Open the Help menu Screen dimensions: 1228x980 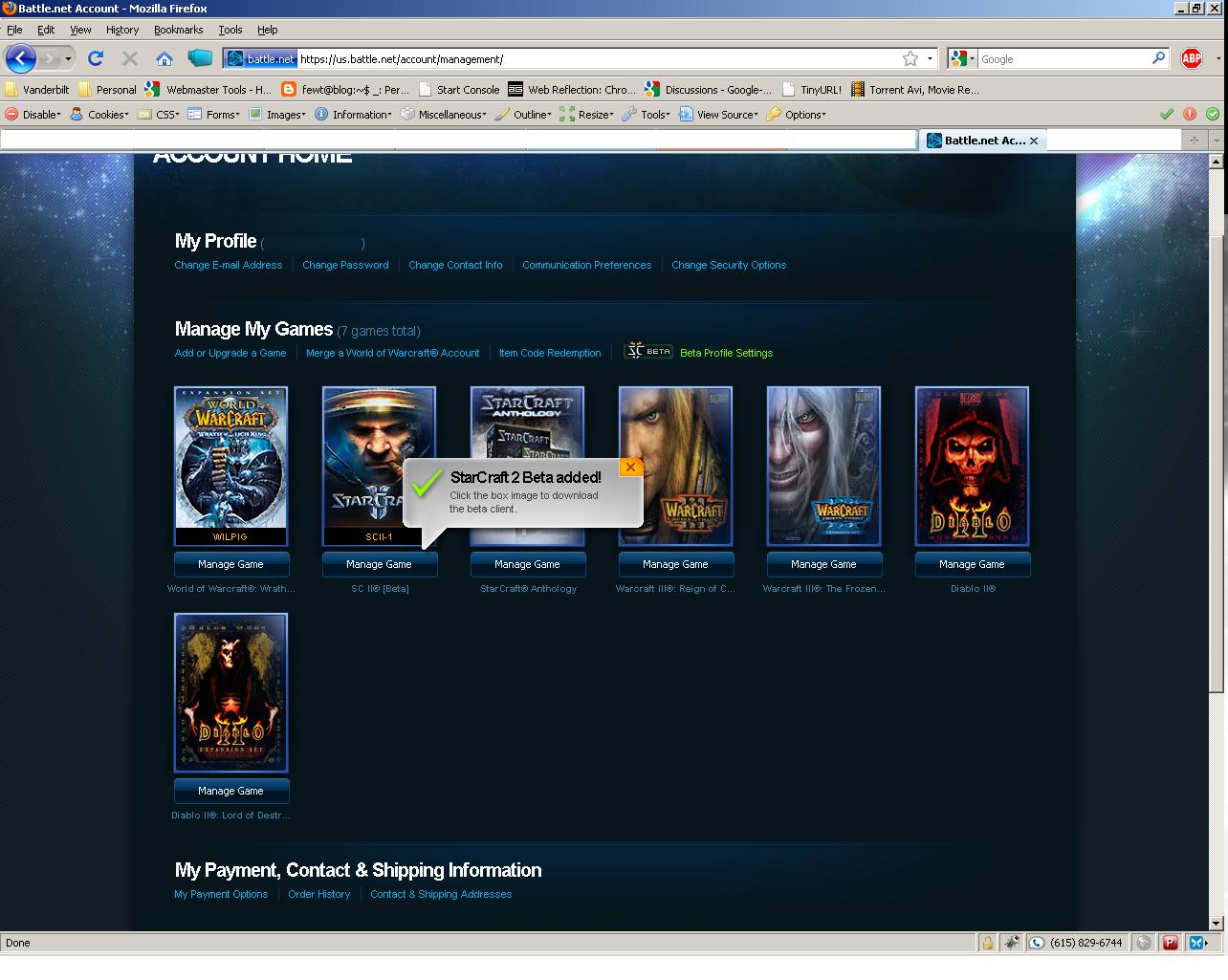268,30
